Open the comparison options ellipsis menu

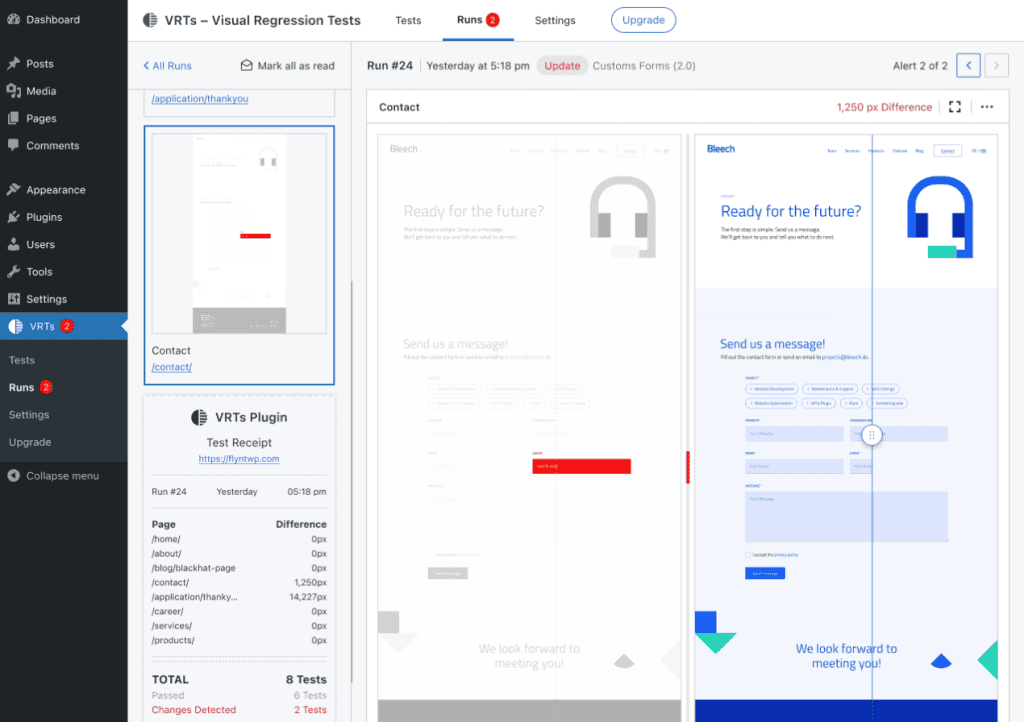point(988,106)
